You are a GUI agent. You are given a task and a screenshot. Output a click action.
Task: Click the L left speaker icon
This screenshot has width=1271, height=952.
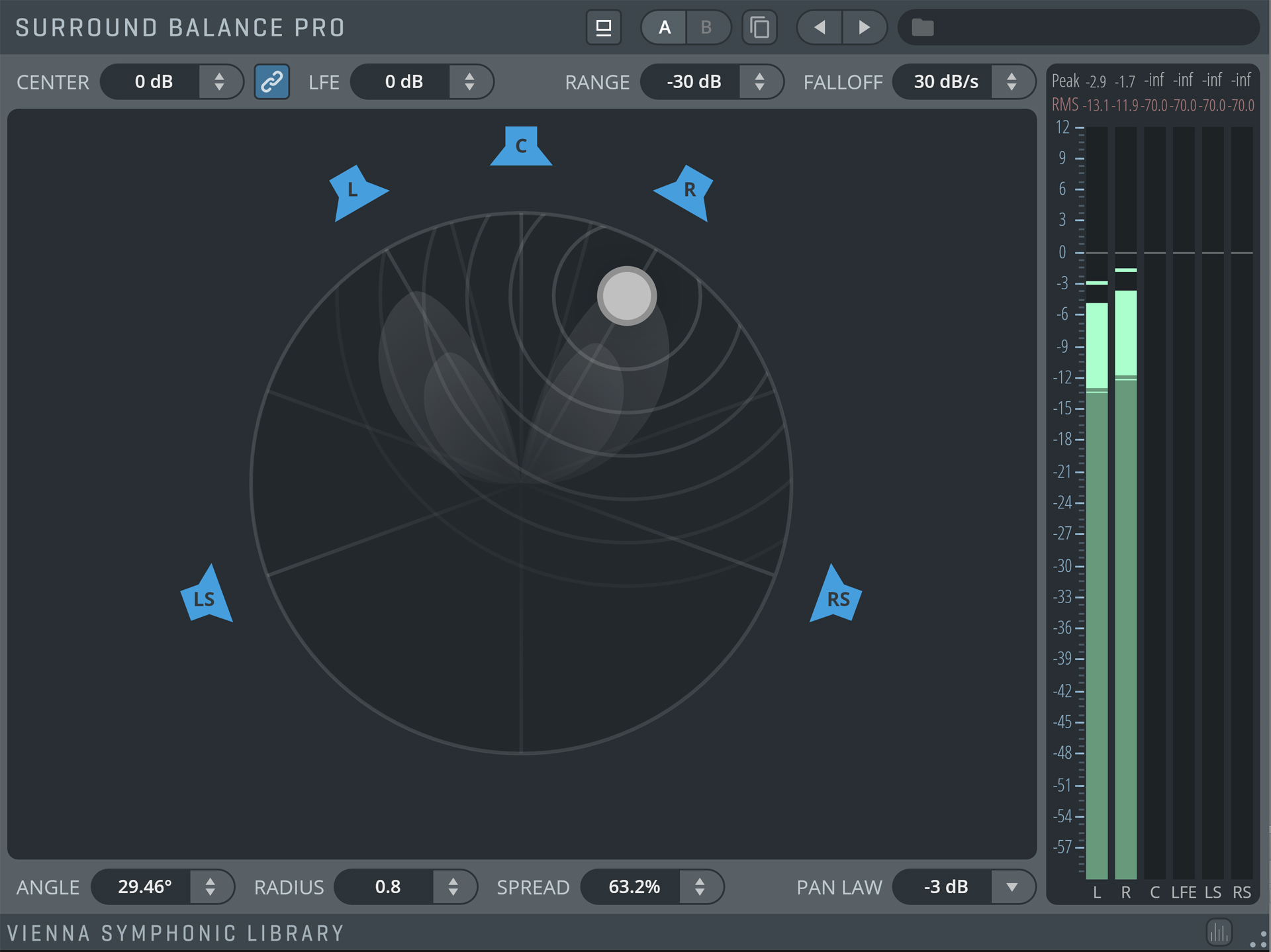(x=353, y=191)
